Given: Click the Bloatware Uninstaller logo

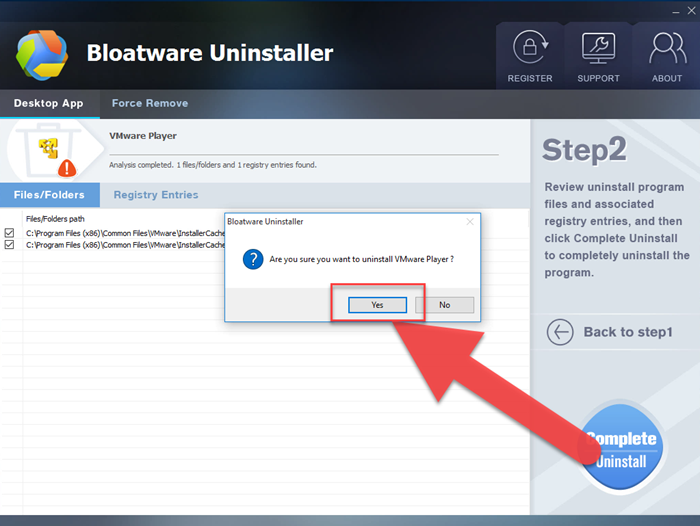Looking at the screenshot, I should tap(42, 55).
